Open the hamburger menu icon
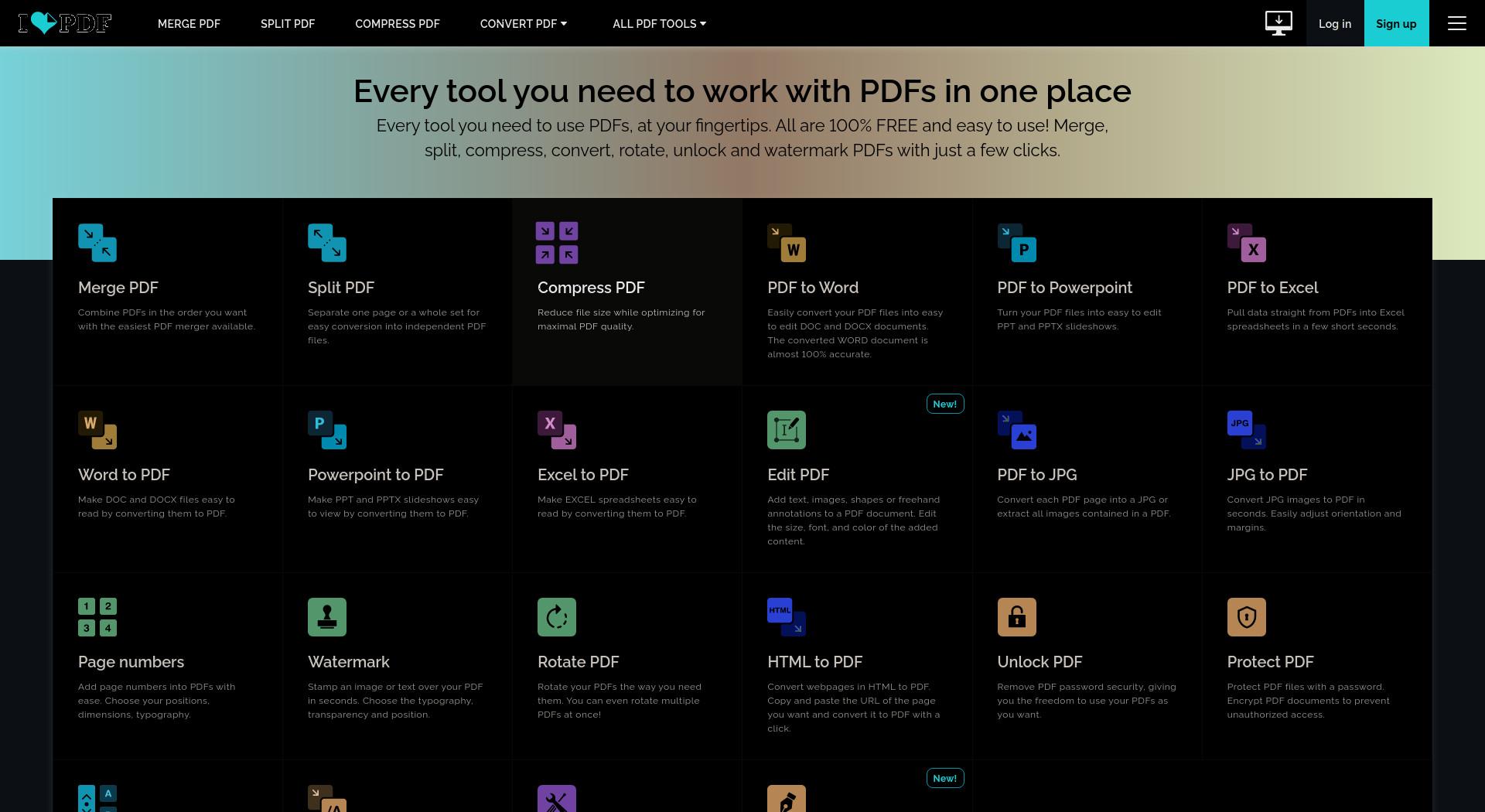The height and width of the screenshot is (812, 1485). pyautogui.click(x=1457, y=23)
